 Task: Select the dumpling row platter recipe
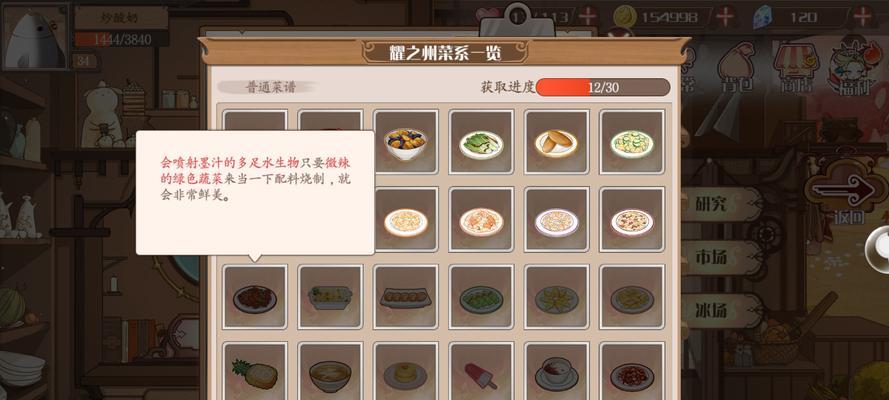tap(405, 297)
